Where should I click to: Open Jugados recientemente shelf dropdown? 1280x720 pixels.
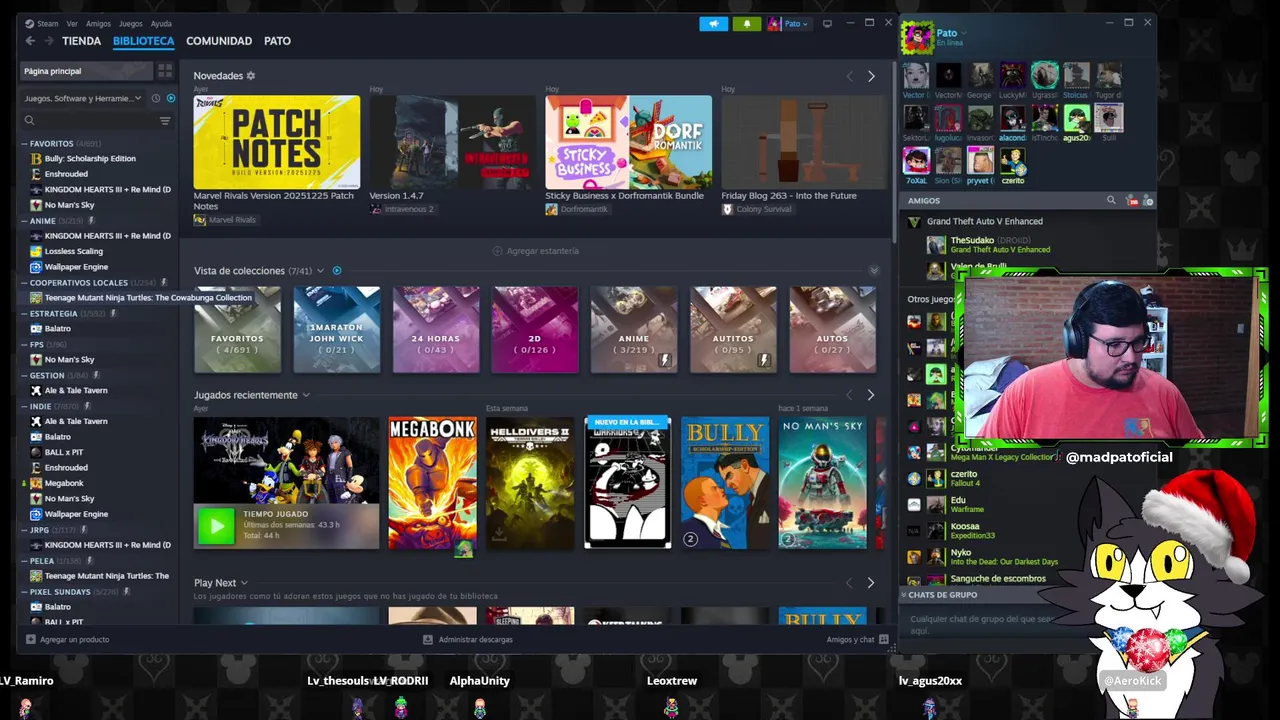pos(306,395)
